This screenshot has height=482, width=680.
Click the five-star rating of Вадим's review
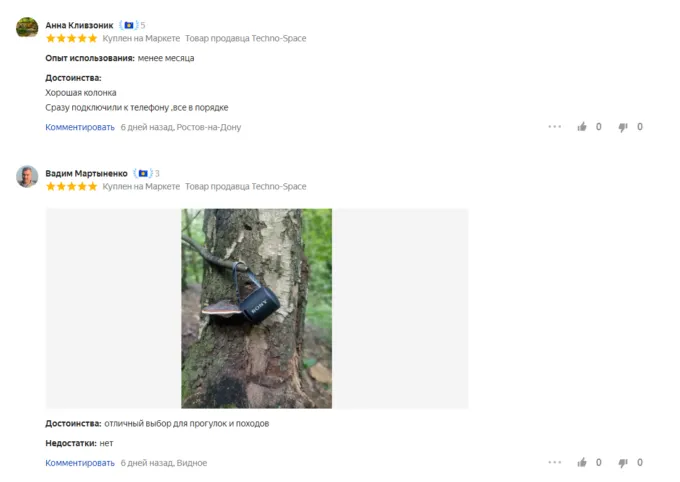point(72,187)
